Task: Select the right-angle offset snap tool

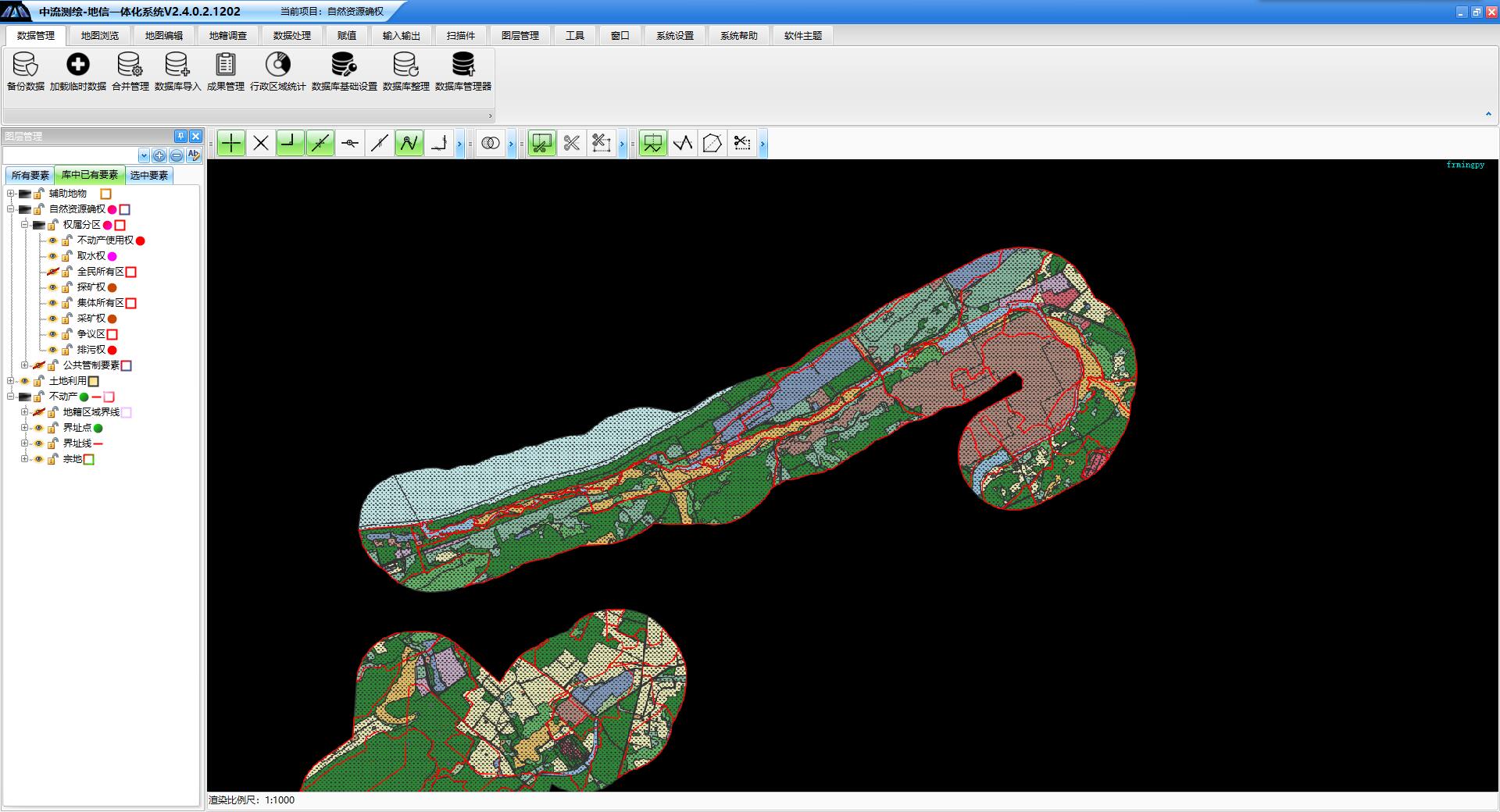Action: (x=439, y=143)
